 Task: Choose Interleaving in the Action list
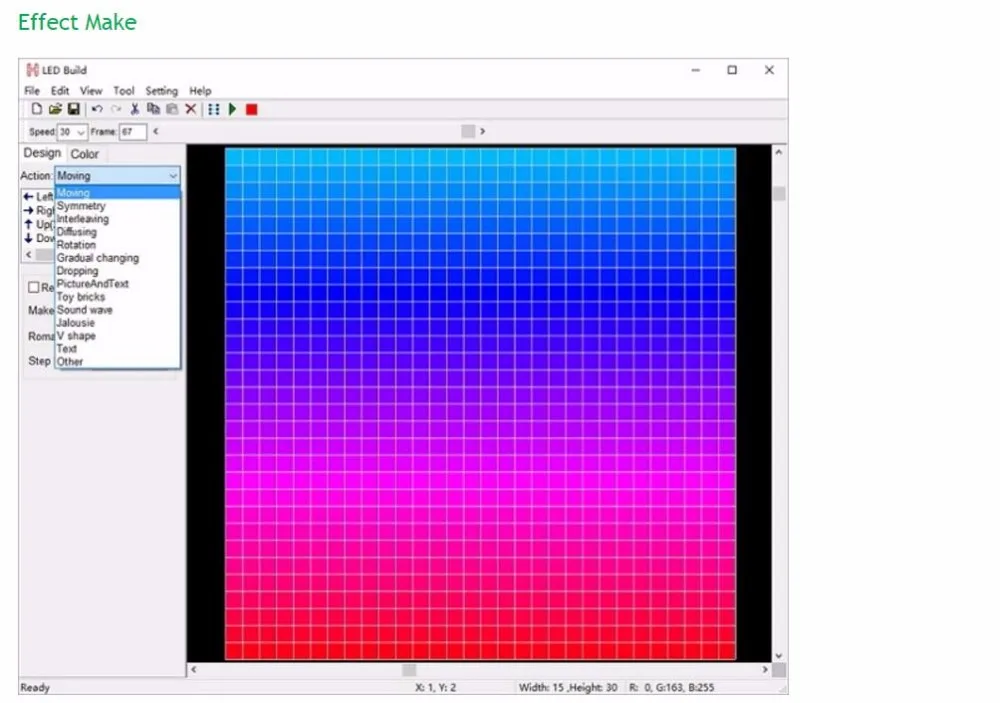(x=117, y=219)
